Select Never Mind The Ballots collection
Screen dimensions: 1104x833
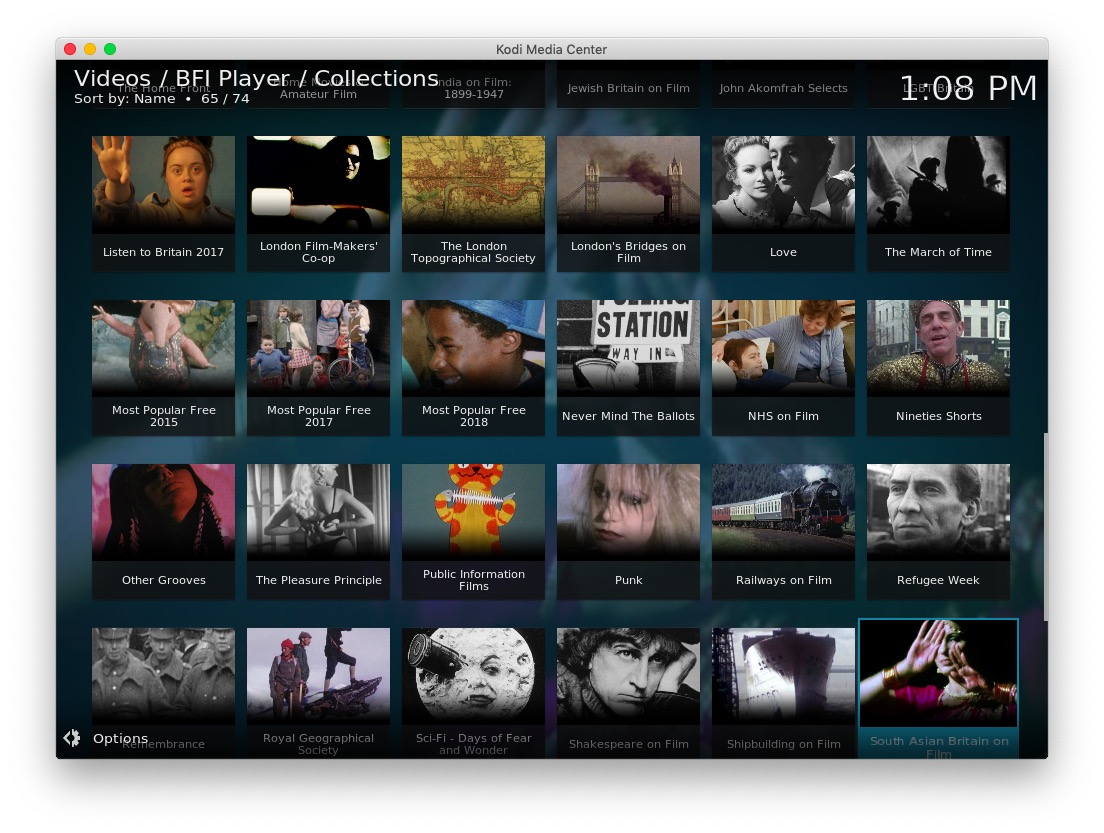pos(628,367)
